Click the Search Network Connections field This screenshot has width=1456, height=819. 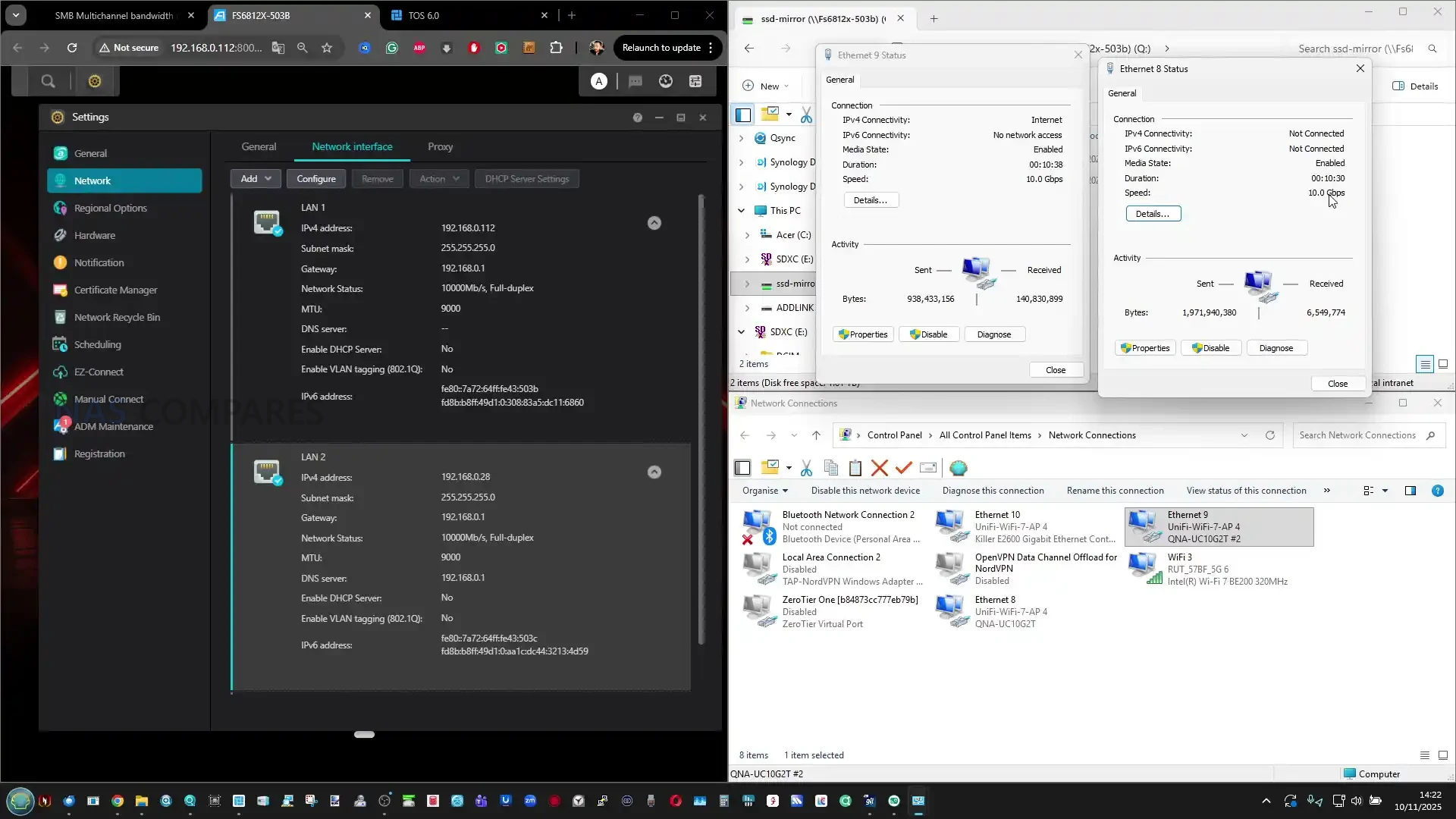pyautogui.click(x=1357, y=435)
